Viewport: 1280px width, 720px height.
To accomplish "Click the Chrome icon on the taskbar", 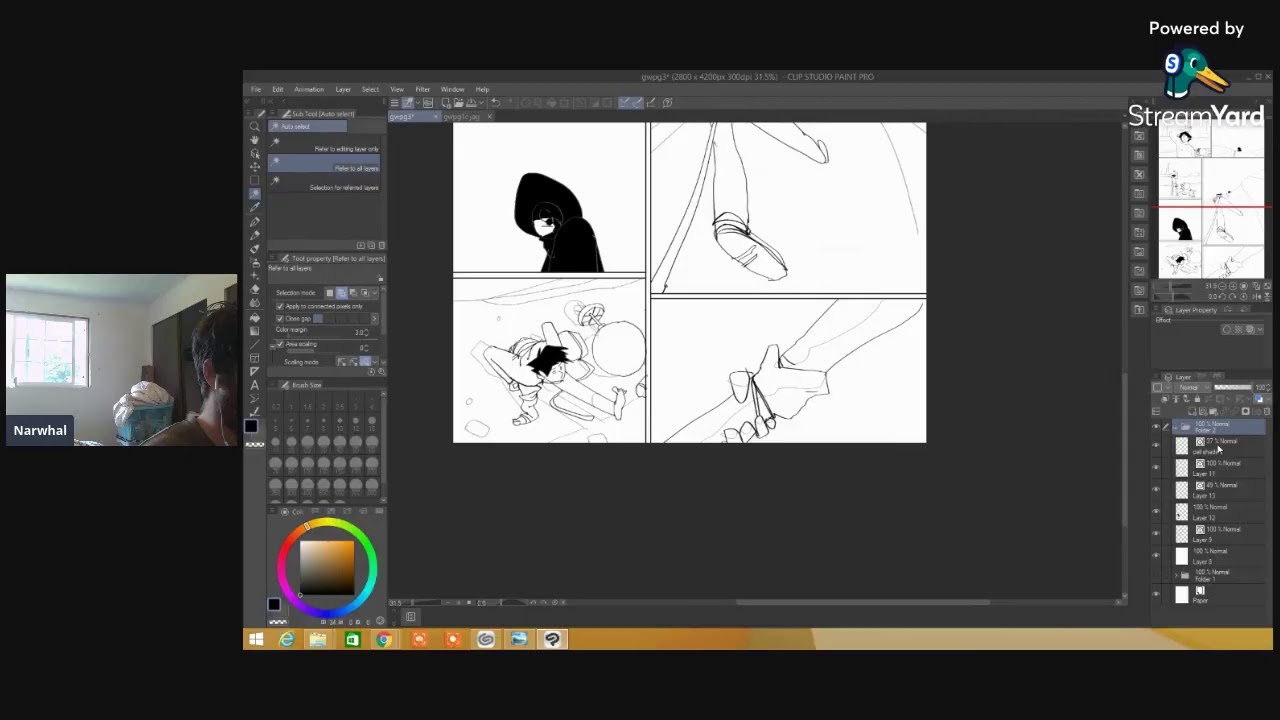I will point(384,639).
